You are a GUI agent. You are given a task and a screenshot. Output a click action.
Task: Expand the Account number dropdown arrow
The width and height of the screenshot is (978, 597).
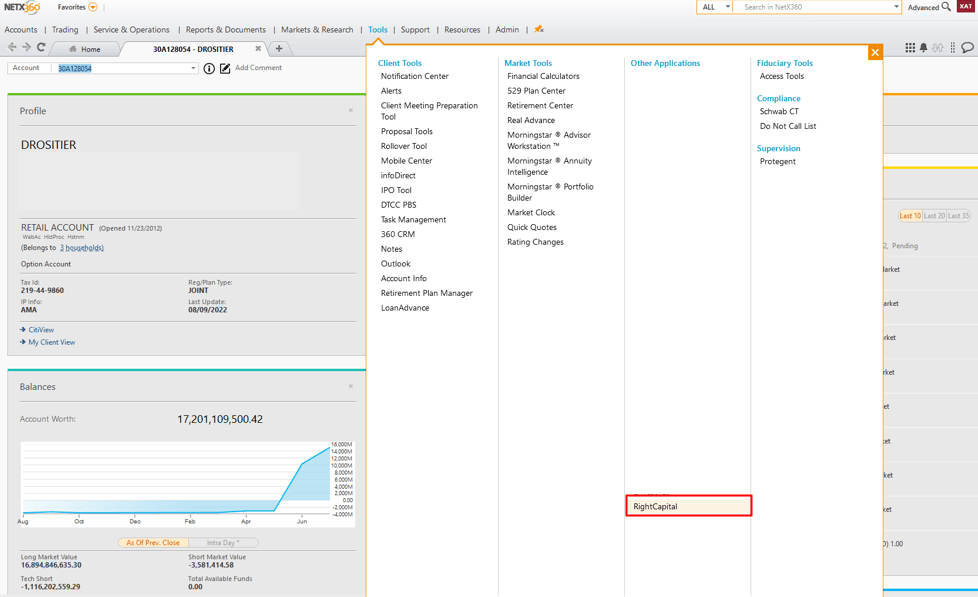pos(193,69)
